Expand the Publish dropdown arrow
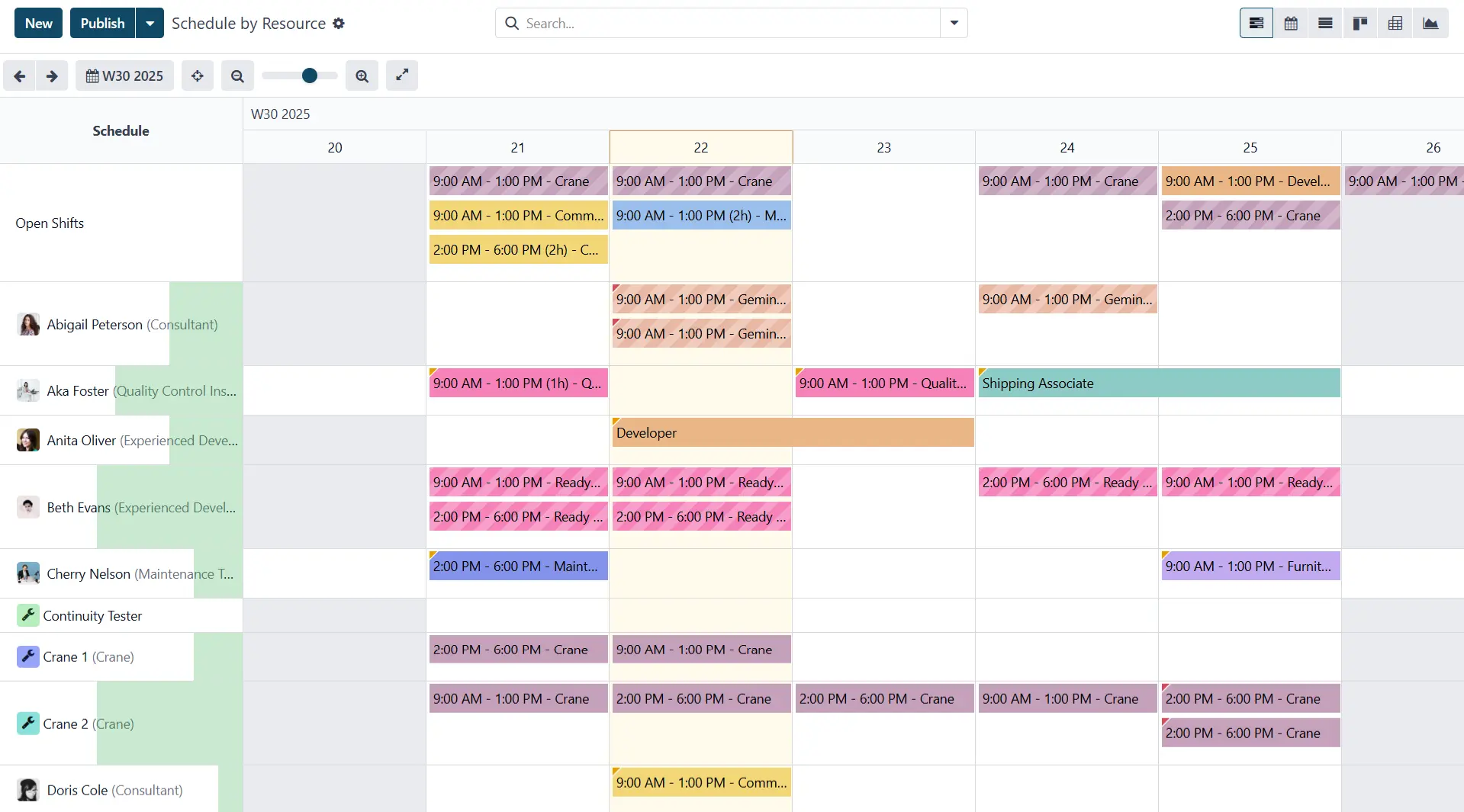This screenshot has height=812, width=1464. 150,24
